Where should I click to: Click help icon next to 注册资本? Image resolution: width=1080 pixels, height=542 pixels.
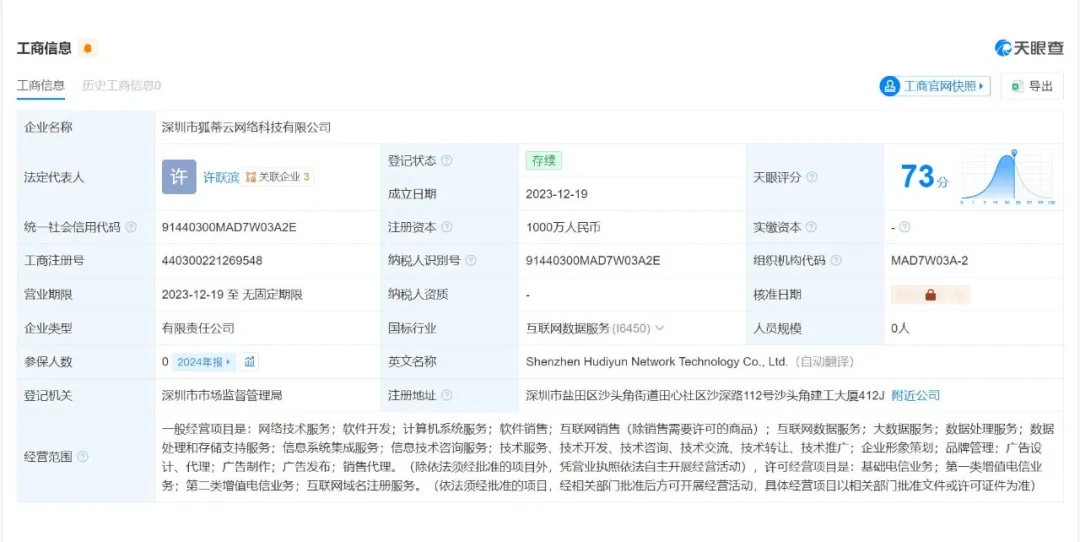(446, 227)
